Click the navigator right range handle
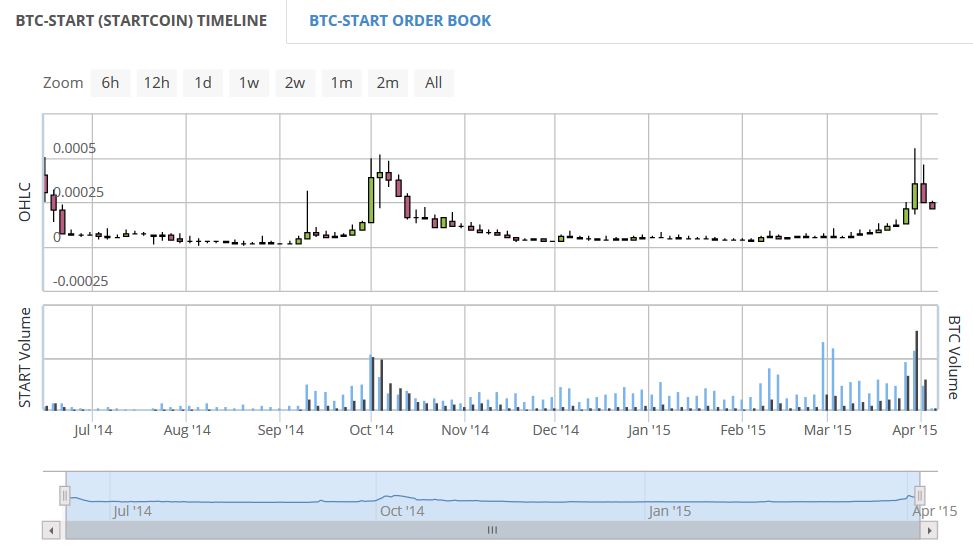 [x=920, y=496]
